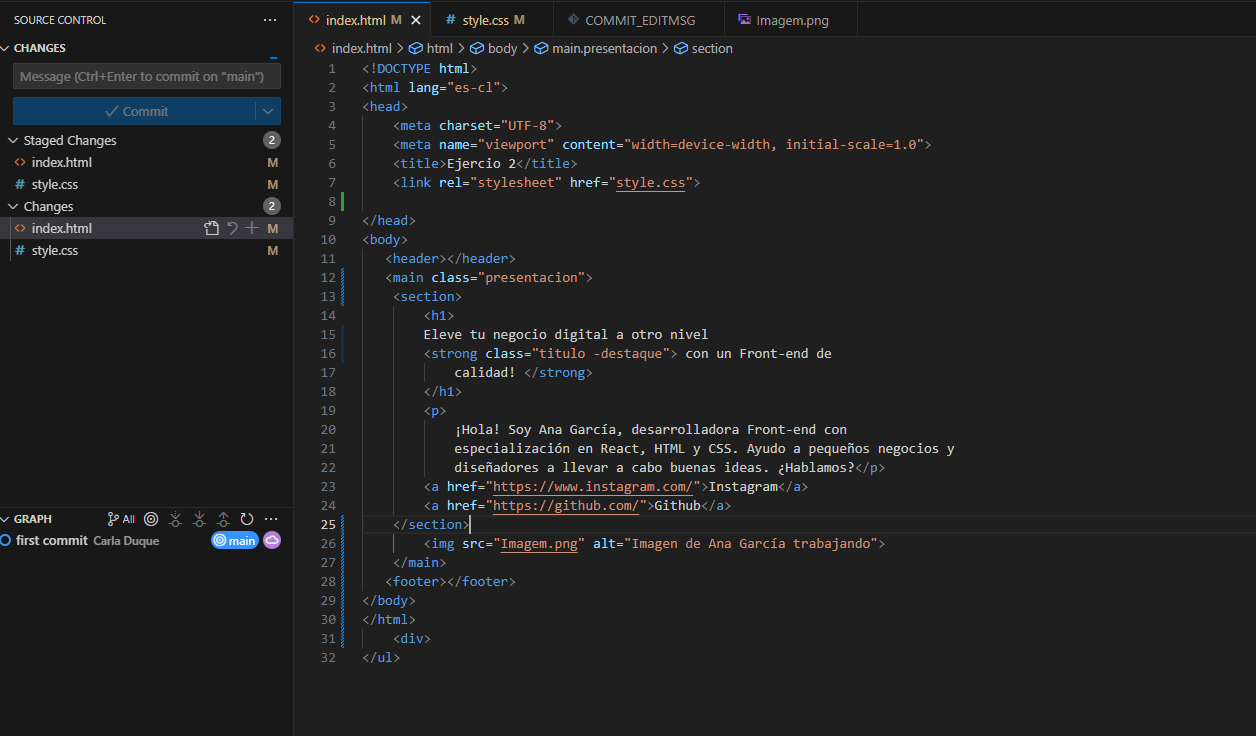Click the SOURCE CONTROL panel title

[x=60, y=20]
